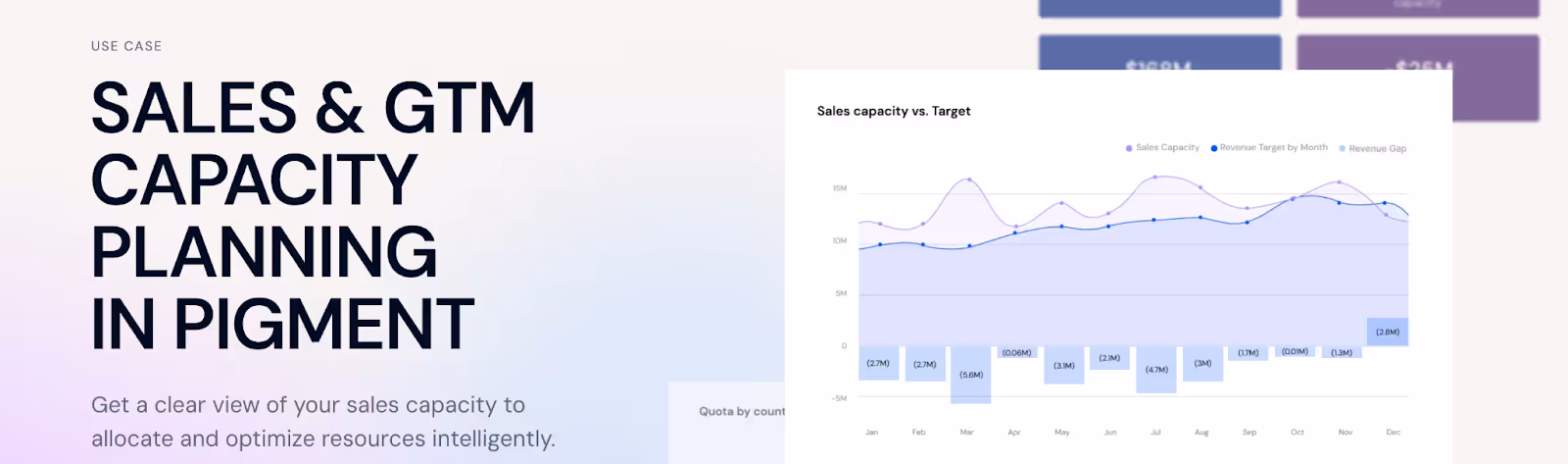Select the November (1.3M) gap bar
Viewport: 1568px width, 464px height.
tap(1342, 352)
